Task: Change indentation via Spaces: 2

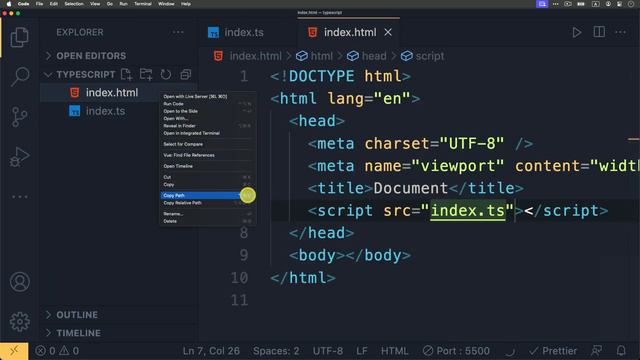Action: [x=276, y=351]
